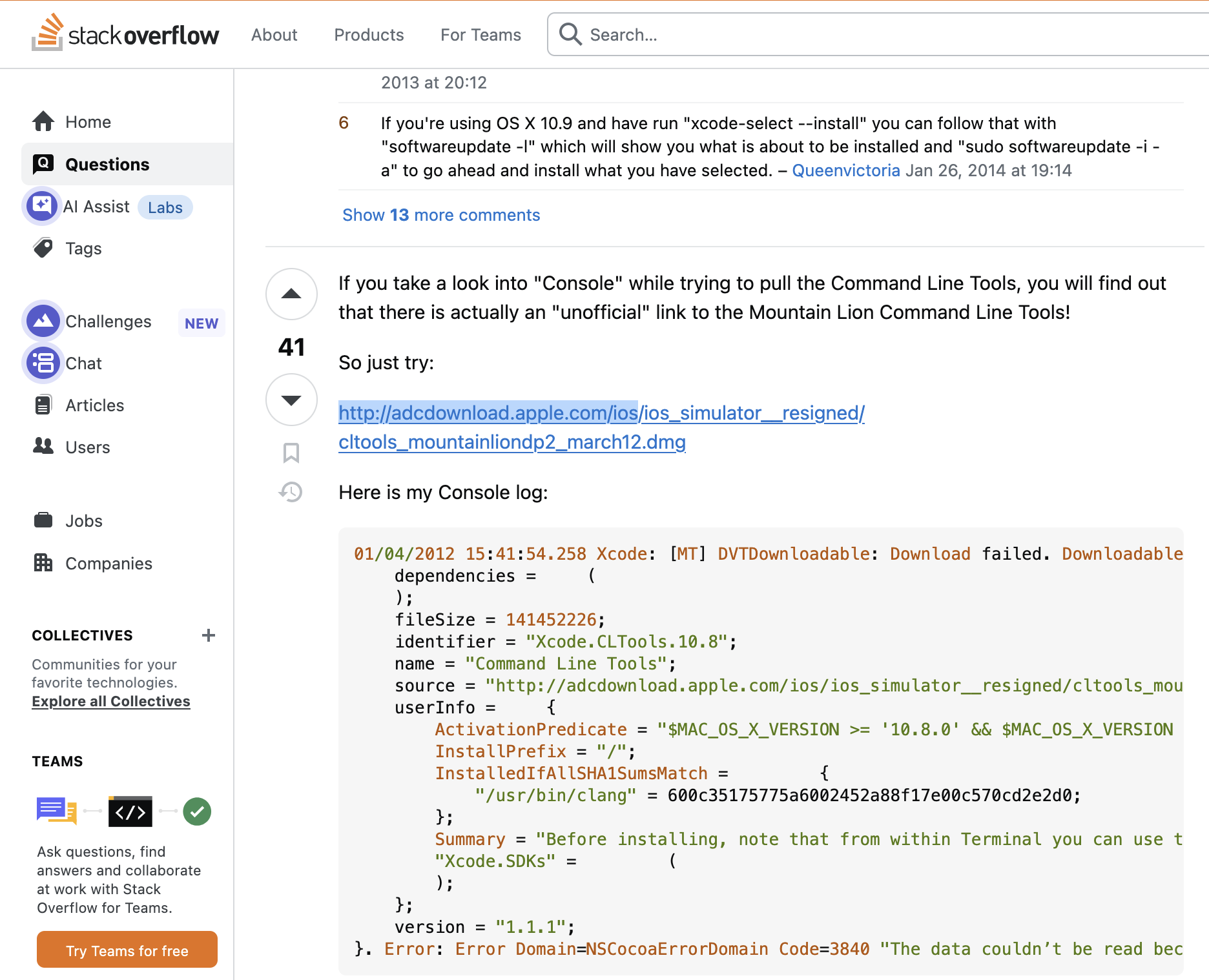This screenshot has height=980, width=1209.
Task: Open the Products menu
Action: point(369,35)
